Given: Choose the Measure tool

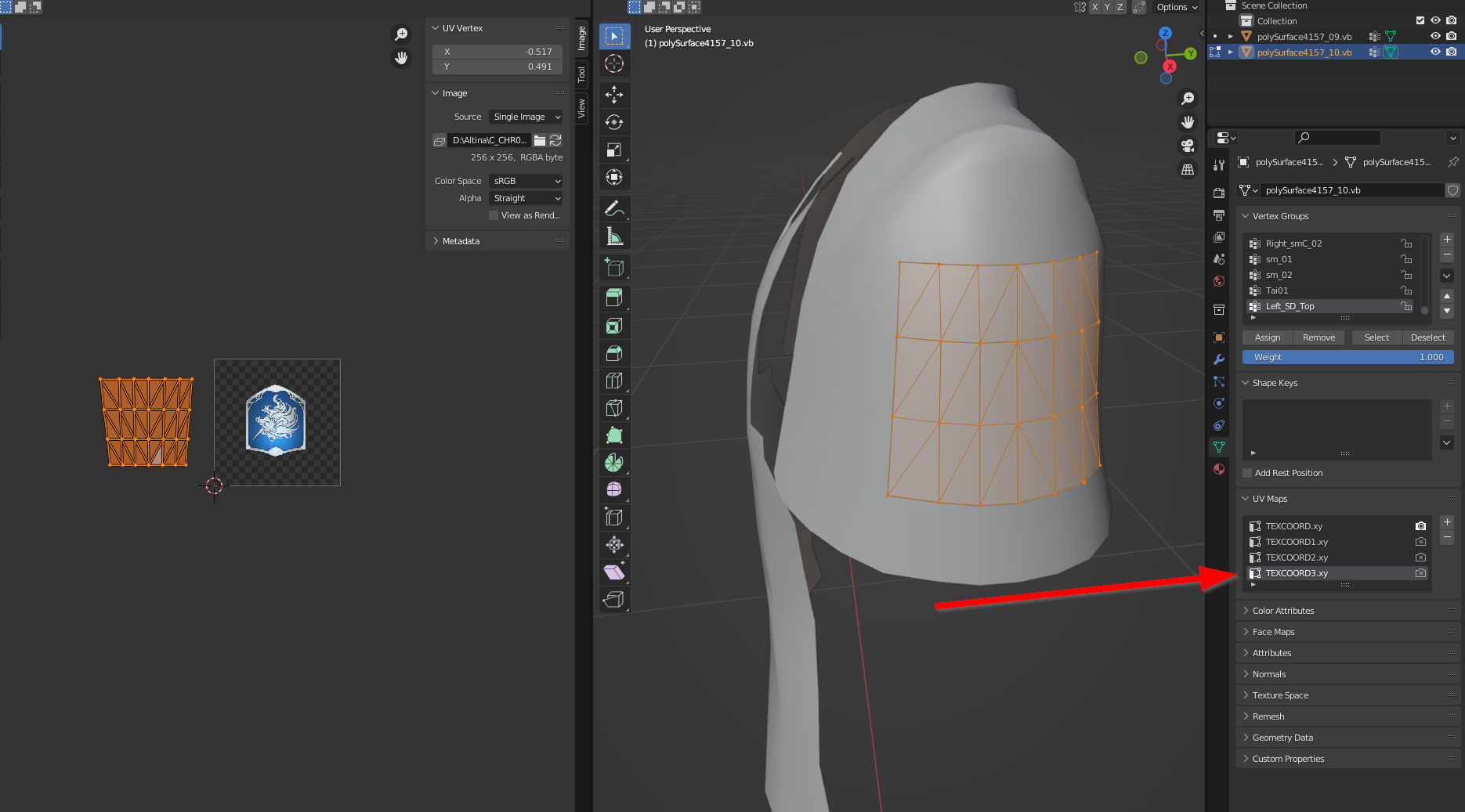Looking at the screenshot, I should pyautogui.click(x=614, y=236).
